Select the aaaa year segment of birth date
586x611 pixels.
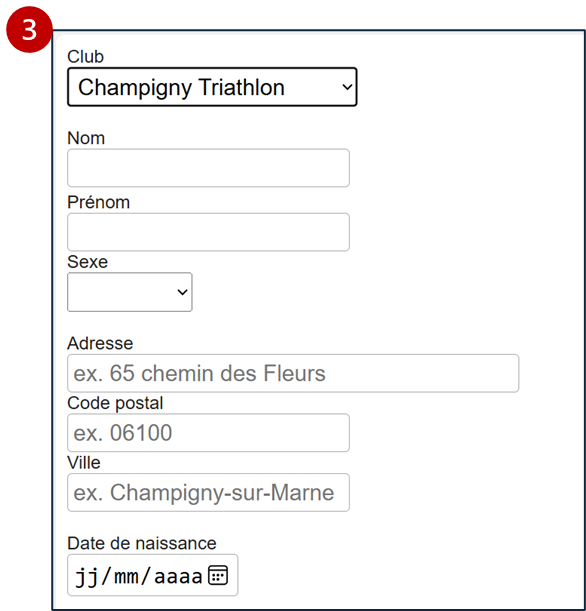coord(178,576)
